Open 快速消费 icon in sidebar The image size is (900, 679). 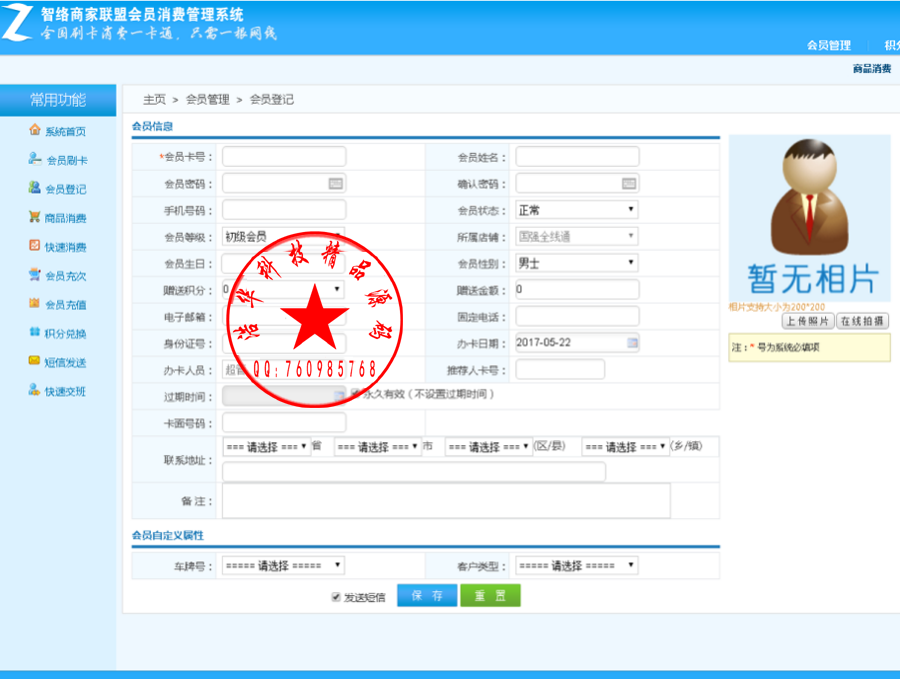point(35,246)
